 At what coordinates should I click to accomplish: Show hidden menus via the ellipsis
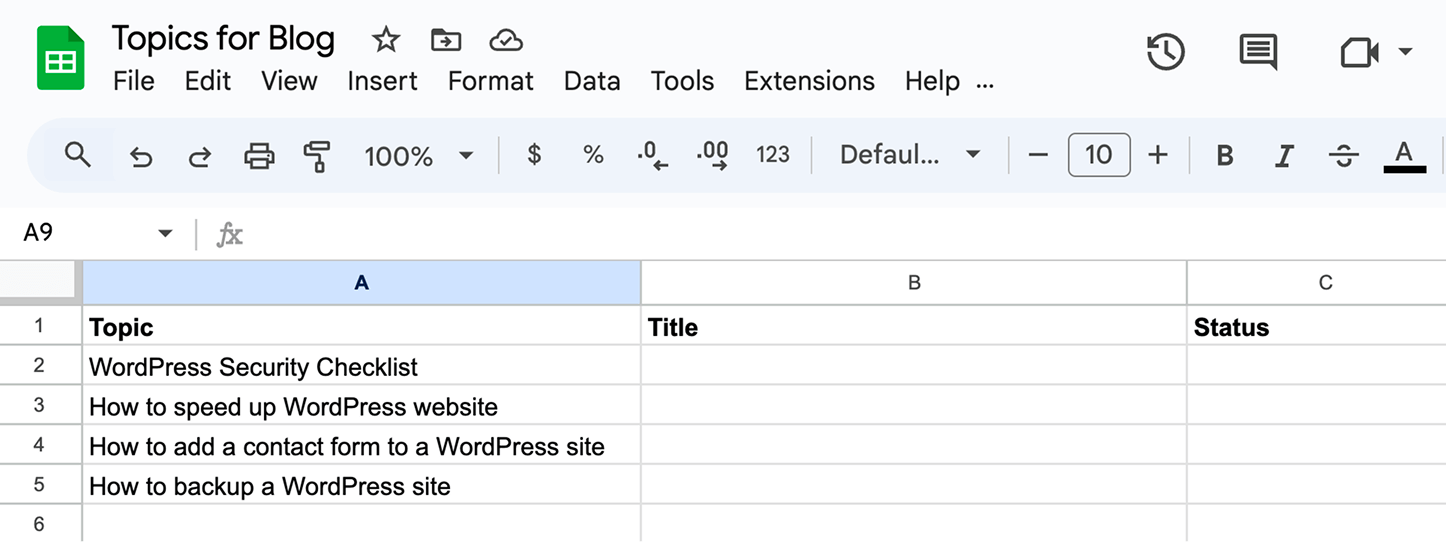coord(985,85)
